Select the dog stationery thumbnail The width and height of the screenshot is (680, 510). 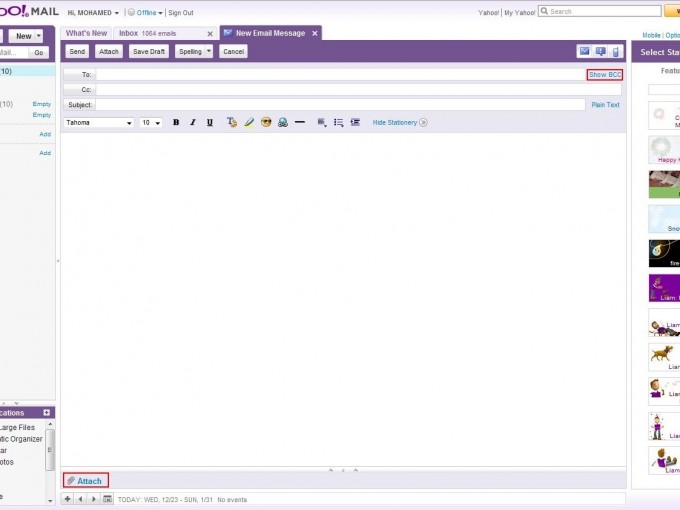(x=664, y=357)
